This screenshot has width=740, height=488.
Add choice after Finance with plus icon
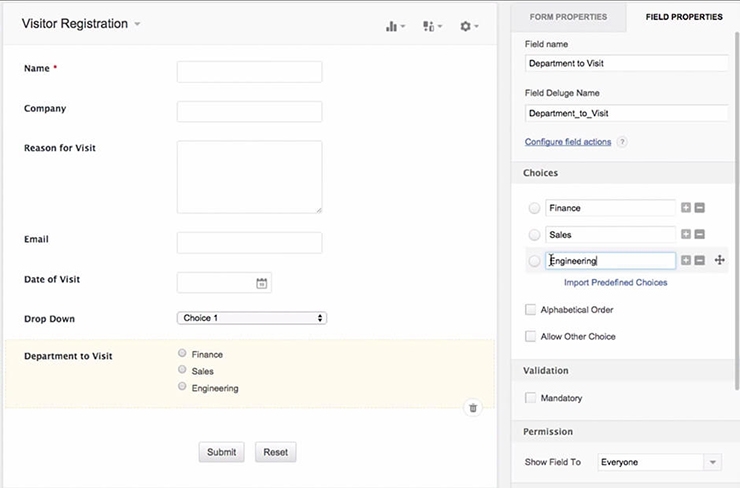(x=686, y=208)
